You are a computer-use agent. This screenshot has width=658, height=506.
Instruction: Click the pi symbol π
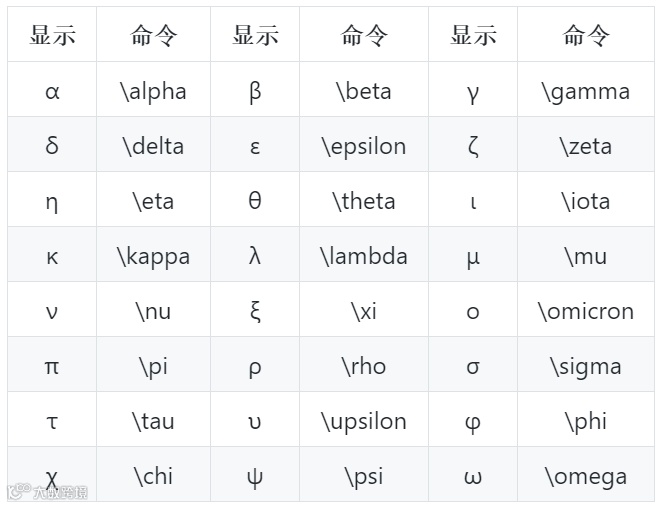[52, 368]
